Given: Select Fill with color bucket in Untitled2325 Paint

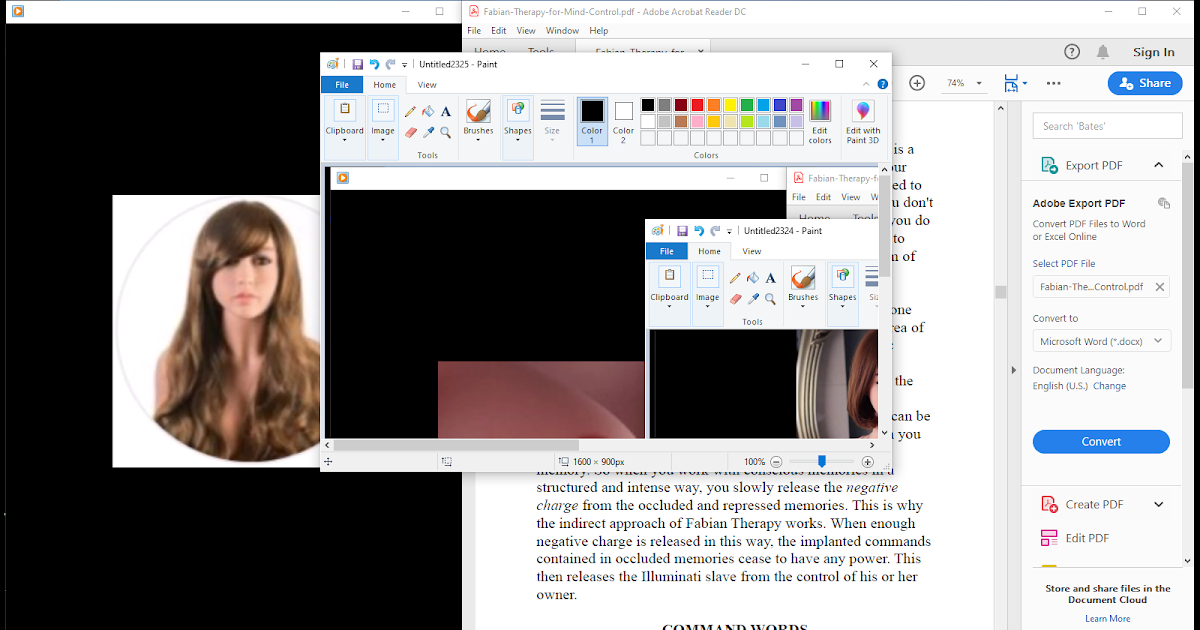Looking at the screenshot, I should (428, 112).
